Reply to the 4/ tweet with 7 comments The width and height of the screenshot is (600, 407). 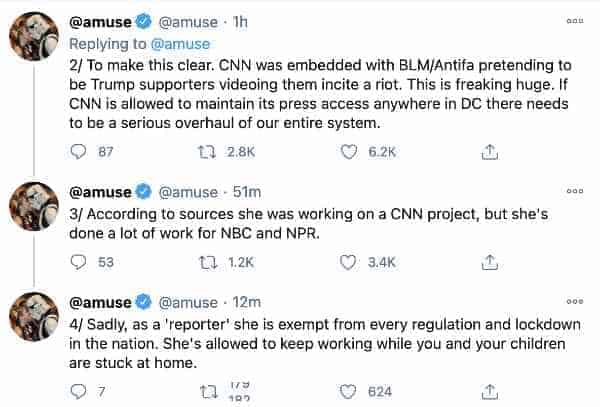click(x=78, y=392)
